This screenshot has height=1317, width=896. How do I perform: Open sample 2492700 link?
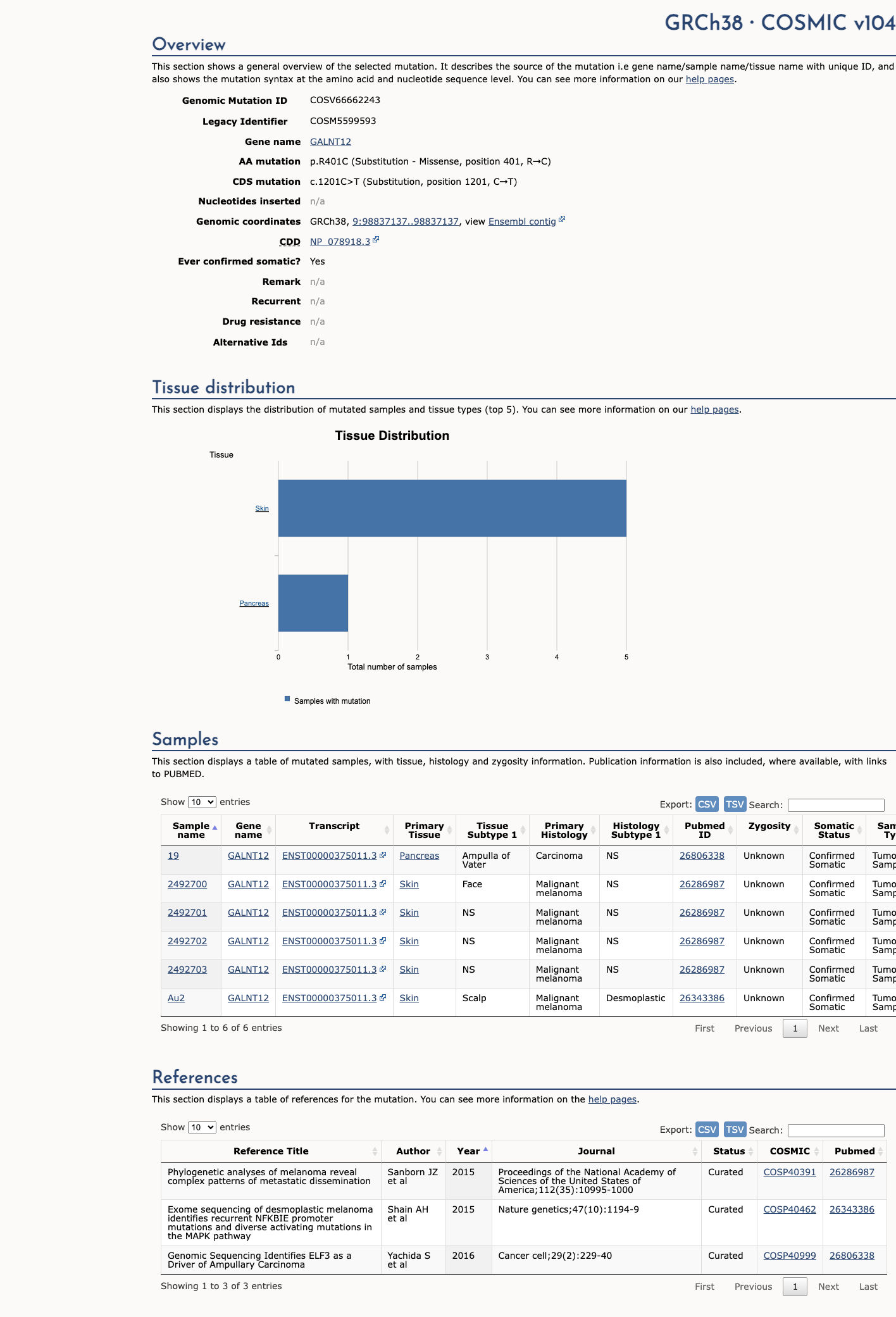[187, 884]
